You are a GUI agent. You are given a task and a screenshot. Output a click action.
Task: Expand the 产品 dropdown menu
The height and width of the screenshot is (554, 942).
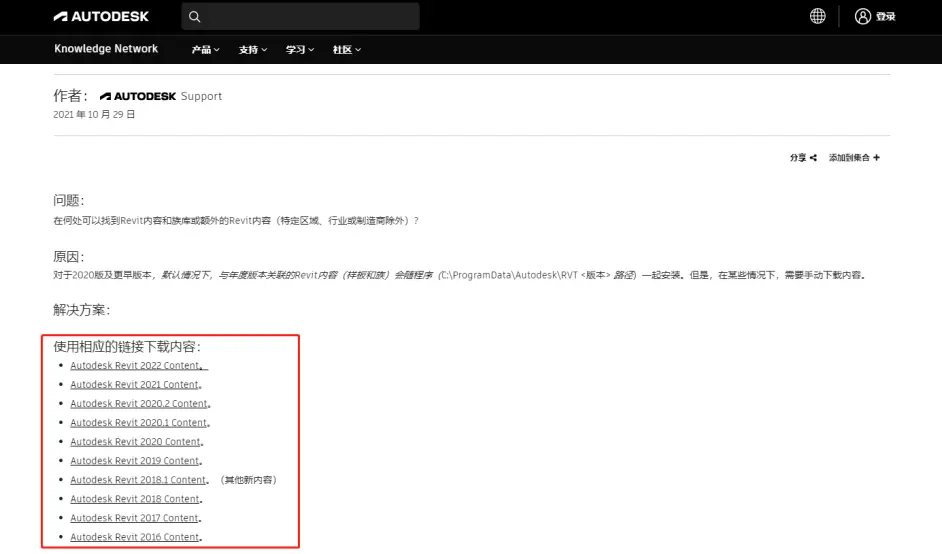pyautogui.click(x=205, y=49)
